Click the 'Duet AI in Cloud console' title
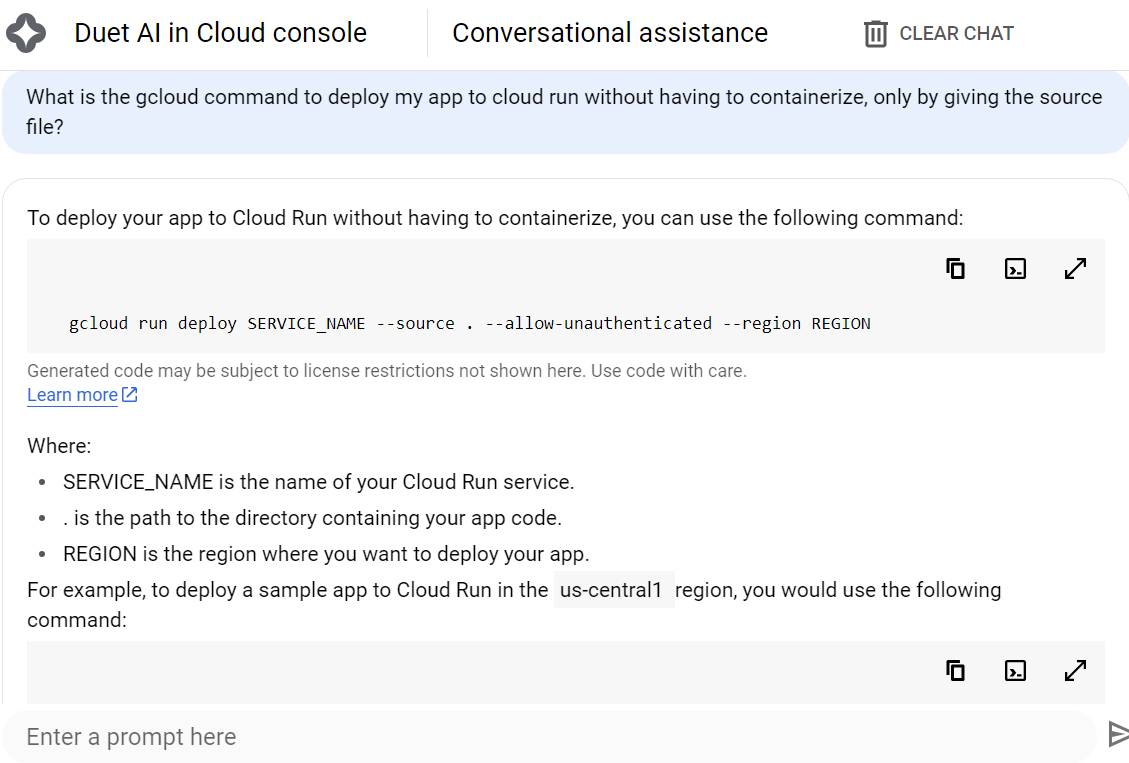Image resolution: width=1129 pixels, height=763 pixels. point(220,33)
